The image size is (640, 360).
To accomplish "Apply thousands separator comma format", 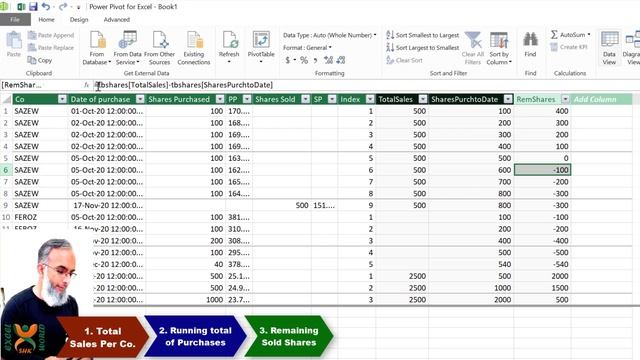I will [x=316, y=60].
